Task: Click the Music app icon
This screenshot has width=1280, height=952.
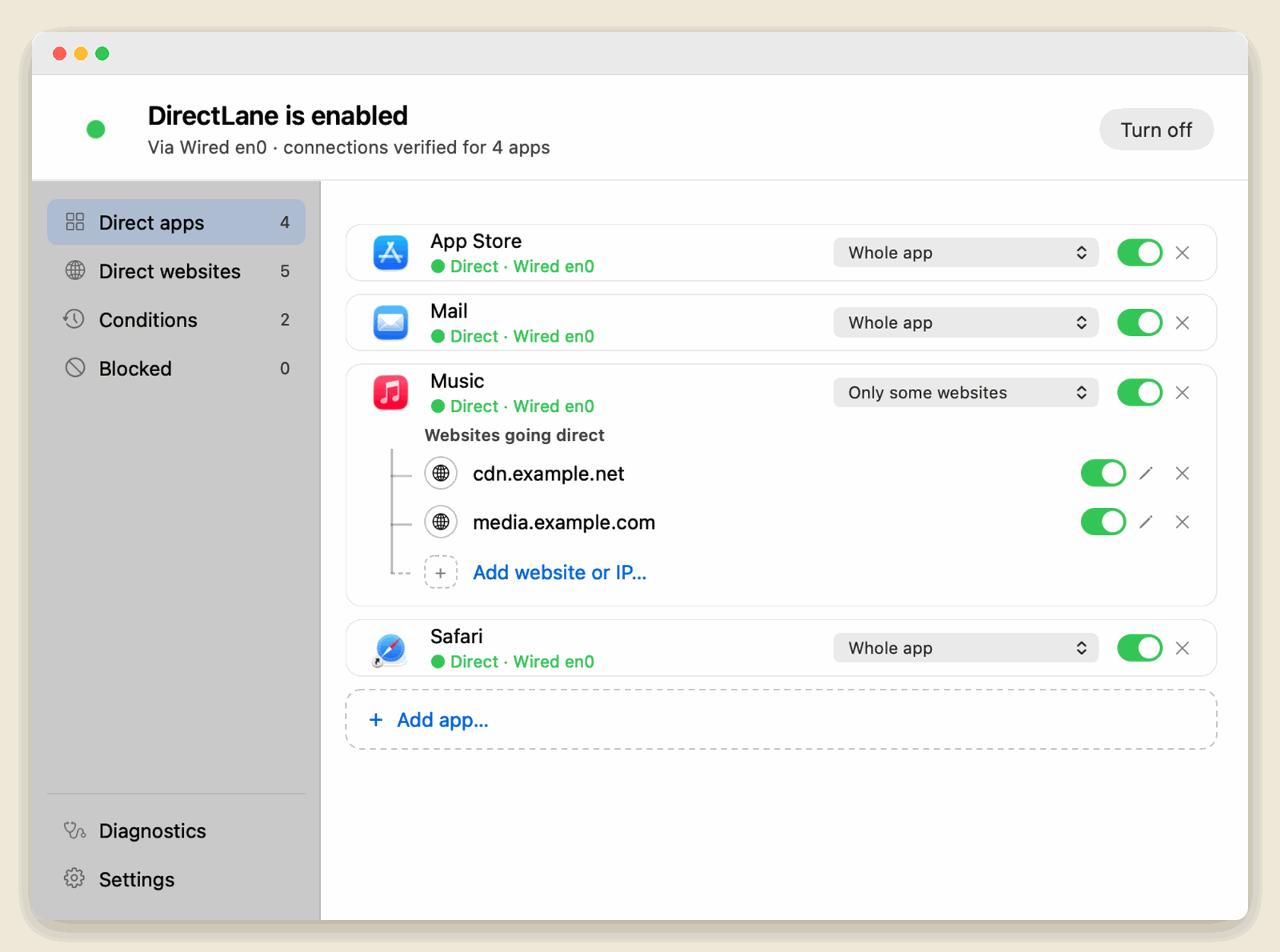Action: 390,393
